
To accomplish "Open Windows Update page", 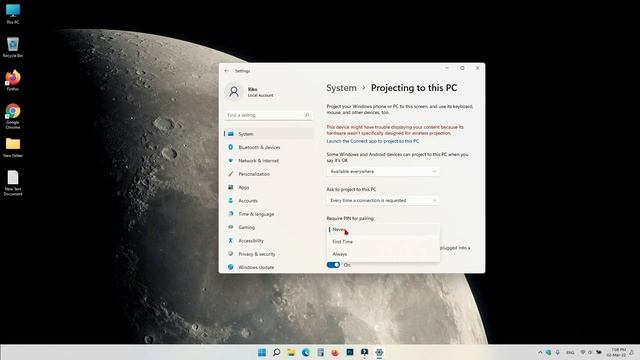I will coord(268,267).
